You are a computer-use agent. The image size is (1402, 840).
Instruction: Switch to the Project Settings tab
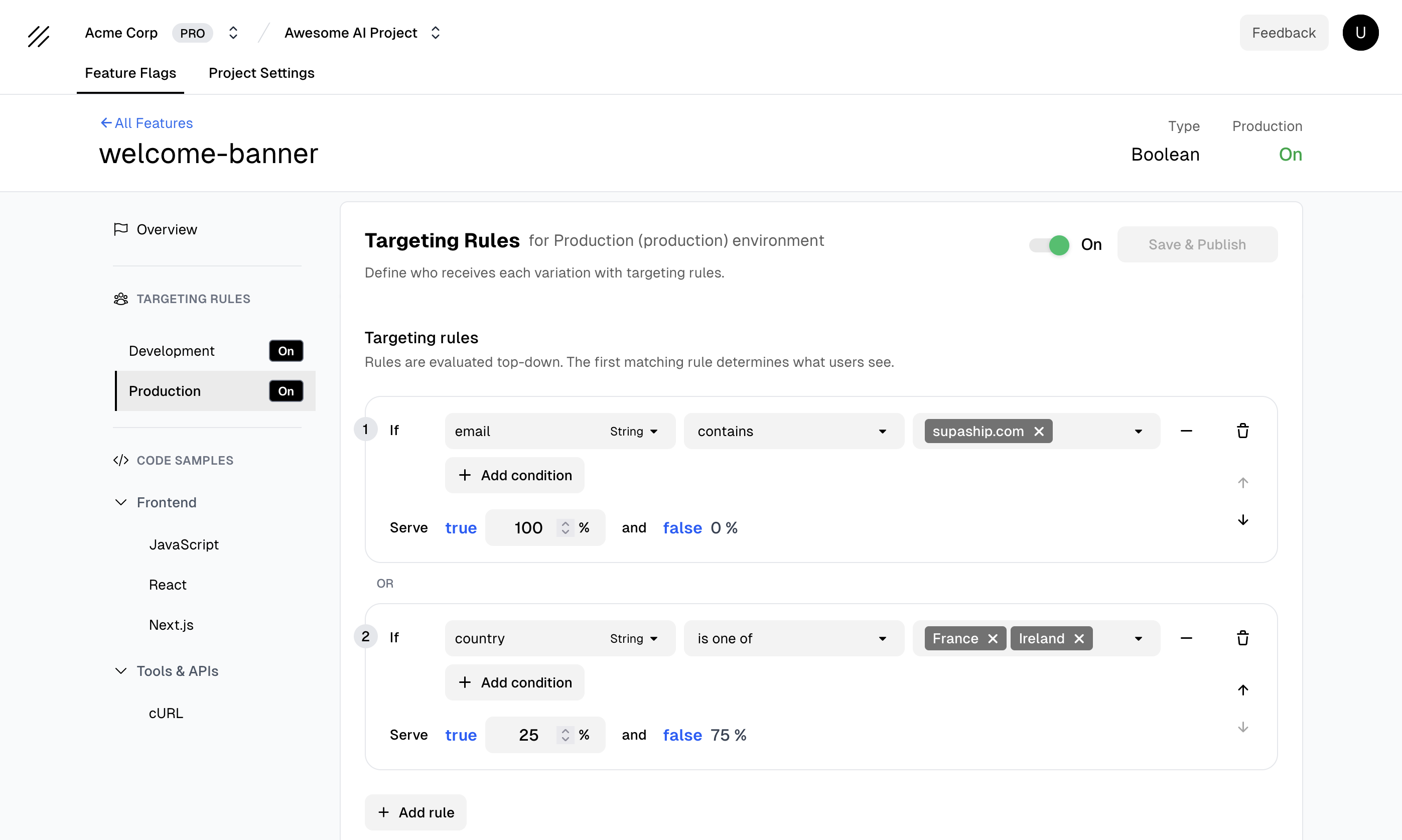(x=261, y=73)
